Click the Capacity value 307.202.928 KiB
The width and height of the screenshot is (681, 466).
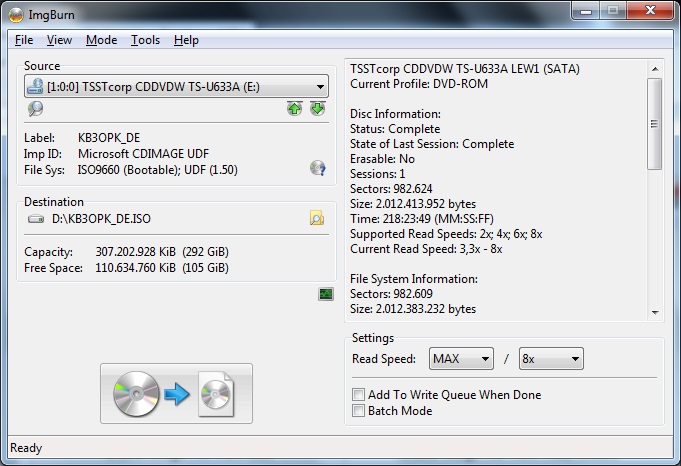pyautogui.click(x=136, y=252)
